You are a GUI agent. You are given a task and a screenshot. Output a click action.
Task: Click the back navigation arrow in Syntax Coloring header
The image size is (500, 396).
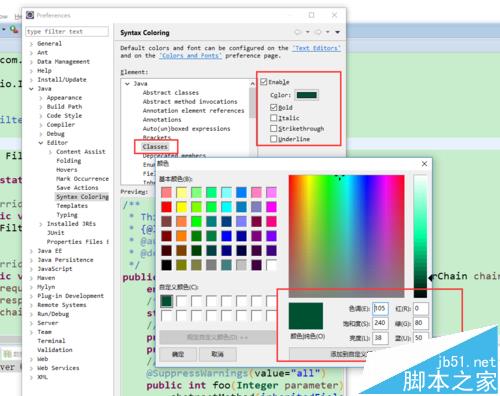(298, 32)
